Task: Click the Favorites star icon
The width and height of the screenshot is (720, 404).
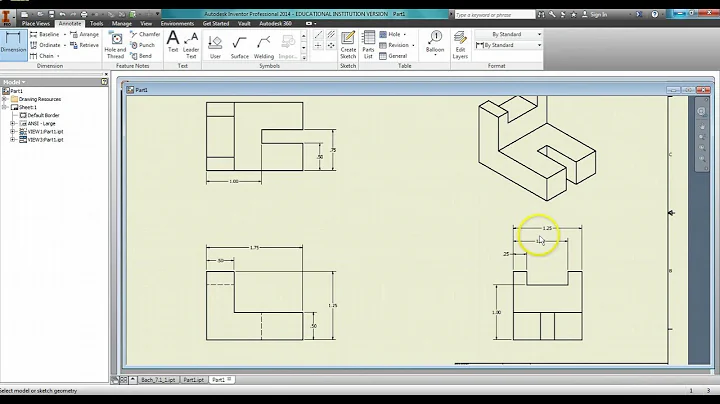Action: tap(574, 15)
